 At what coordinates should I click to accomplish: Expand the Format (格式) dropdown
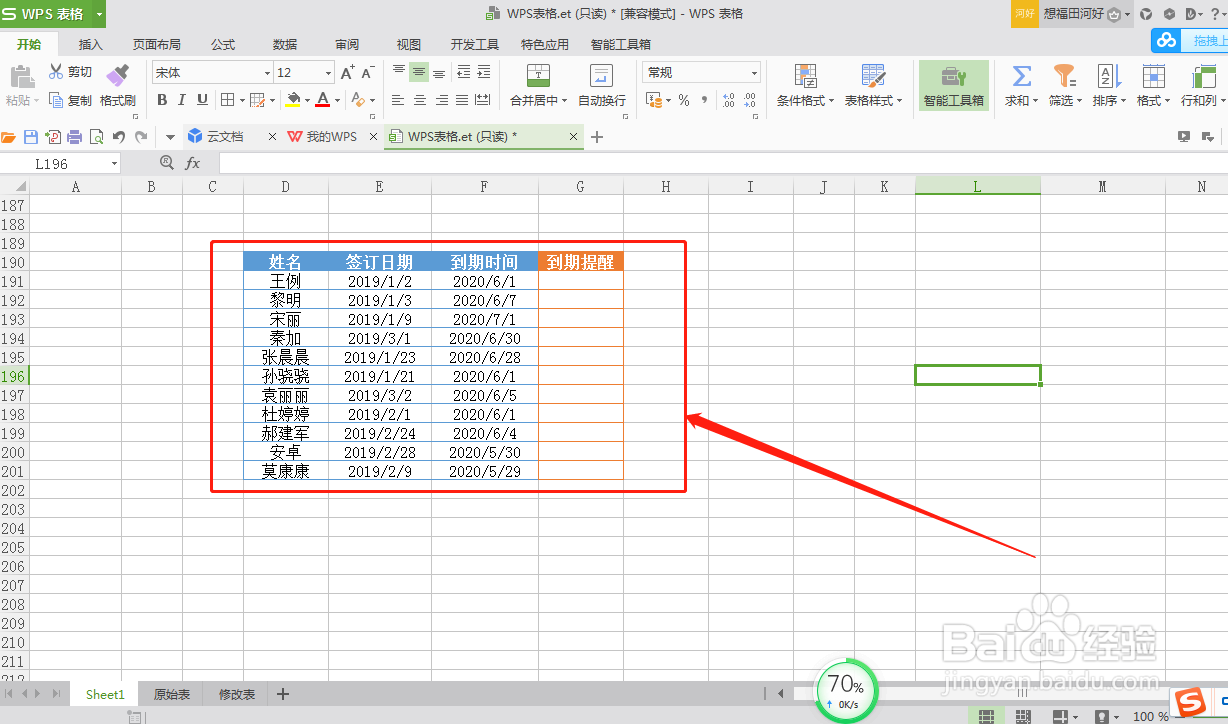[x=1165, y=101]
